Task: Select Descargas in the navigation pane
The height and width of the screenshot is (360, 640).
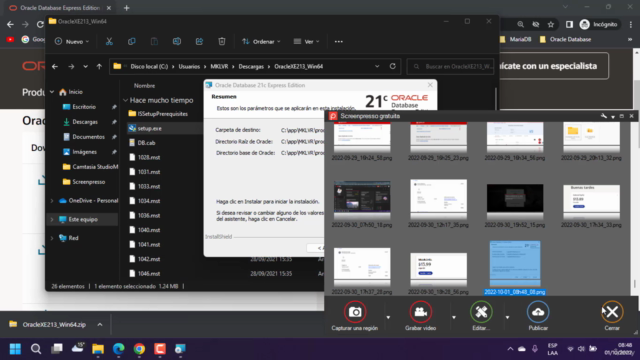Action: (x=85, y=122)
